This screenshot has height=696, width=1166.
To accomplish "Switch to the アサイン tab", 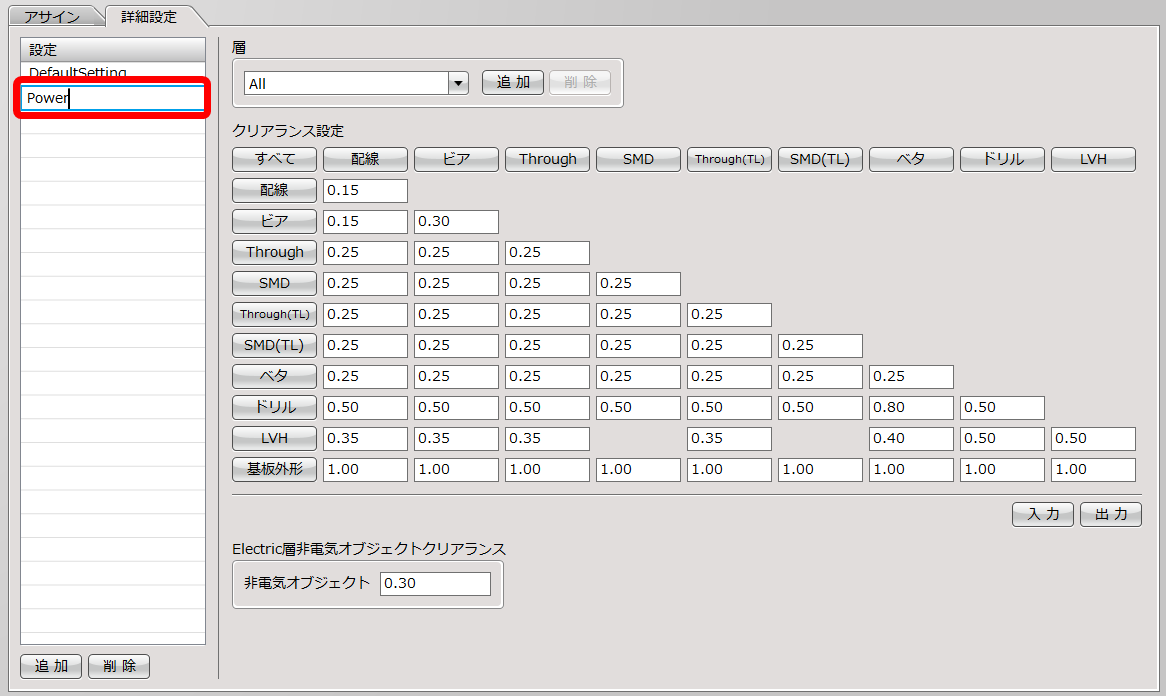I will coord(52,16).
